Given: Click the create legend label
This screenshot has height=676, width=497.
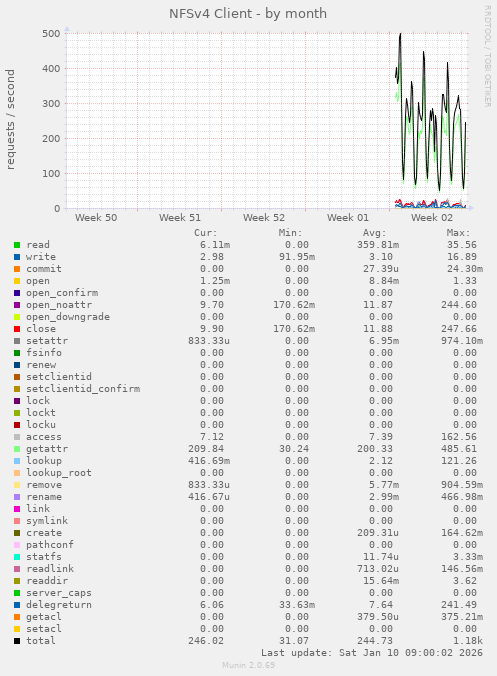Looking at the screenshot, I should coord(44,533).
